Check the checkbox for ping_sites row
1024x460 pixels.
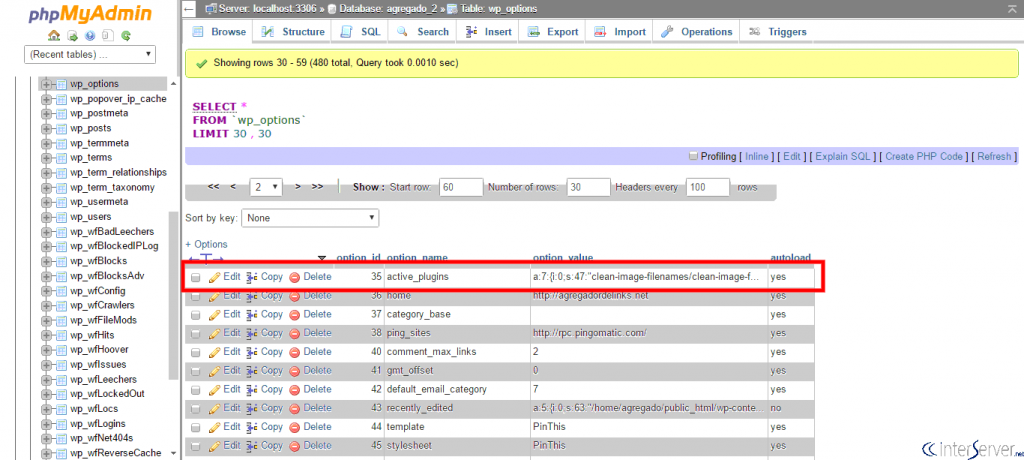point(196,334)
